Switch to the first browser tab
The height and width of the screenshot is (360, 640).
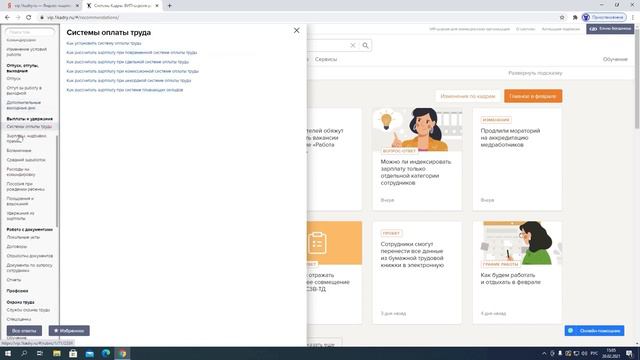pos(42,6)
